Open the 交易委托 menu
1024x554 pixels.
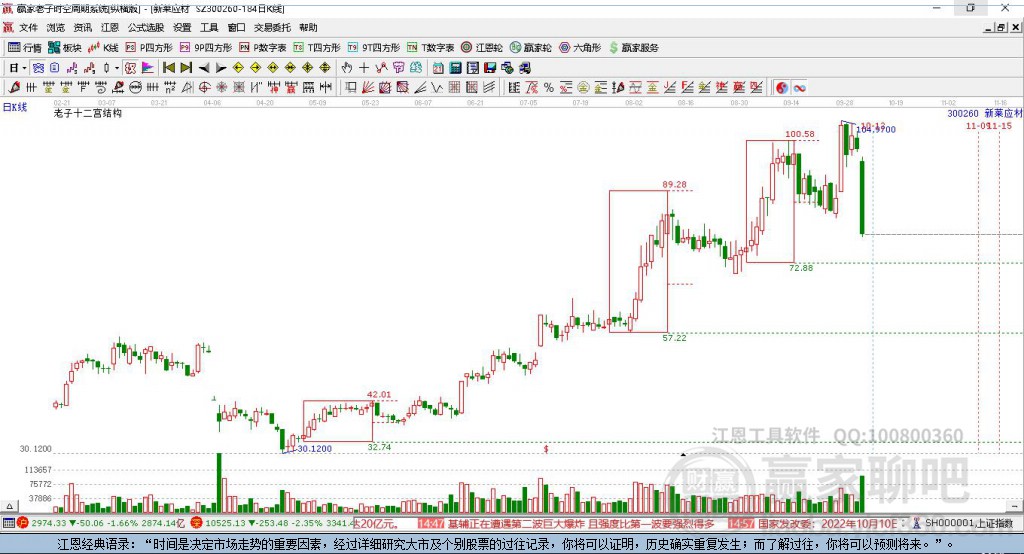tap(272, 27)
